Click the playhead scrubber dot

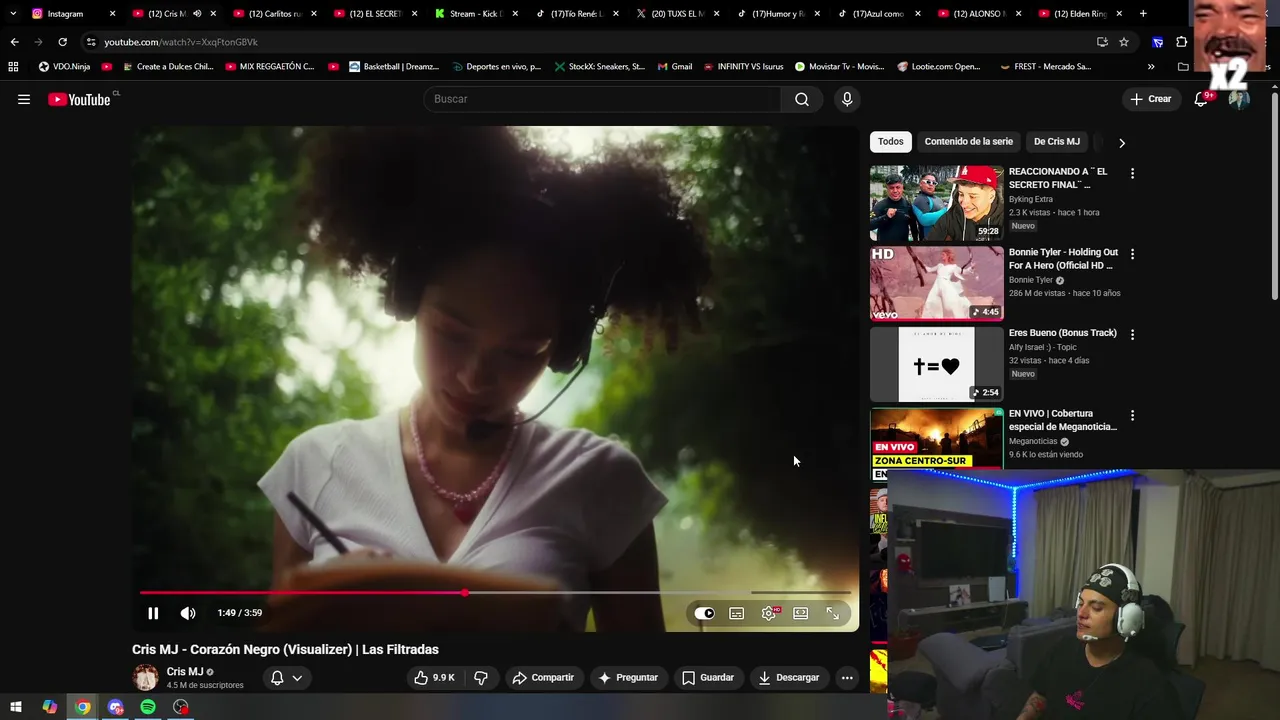[x=465, y=593]
